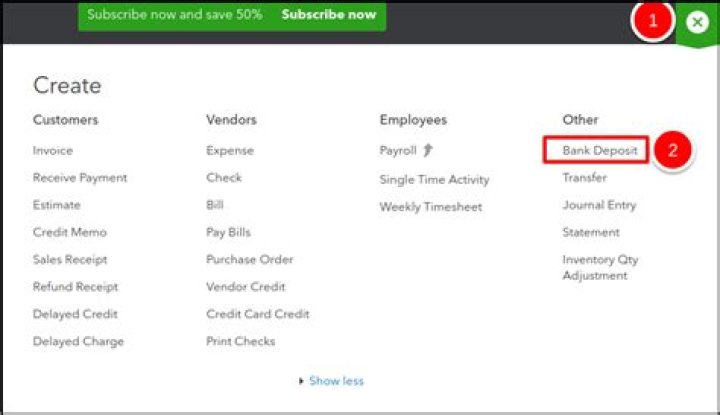Select Print Checks under Vendors
The image size is (720, 415).
241,341
